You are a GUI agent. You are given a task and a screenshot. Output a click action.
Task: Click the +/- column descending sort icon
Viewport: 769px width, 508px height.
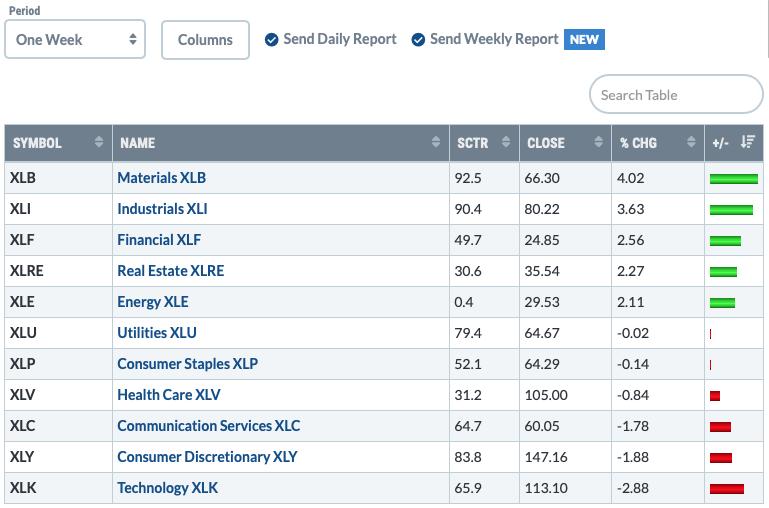(748, 142)
